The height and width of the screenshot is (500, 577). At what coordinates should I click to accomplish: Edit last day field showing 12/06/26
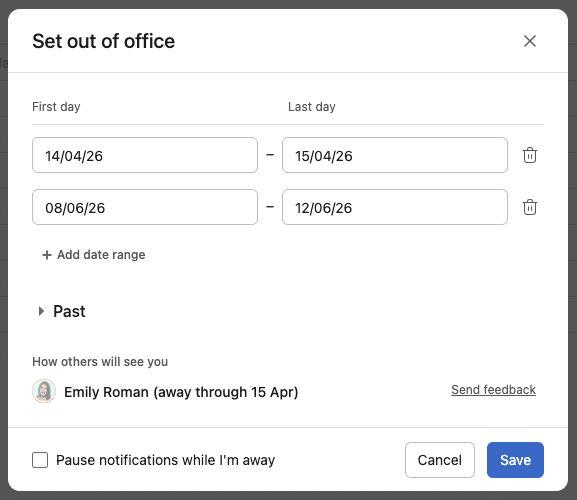(395, 207)
